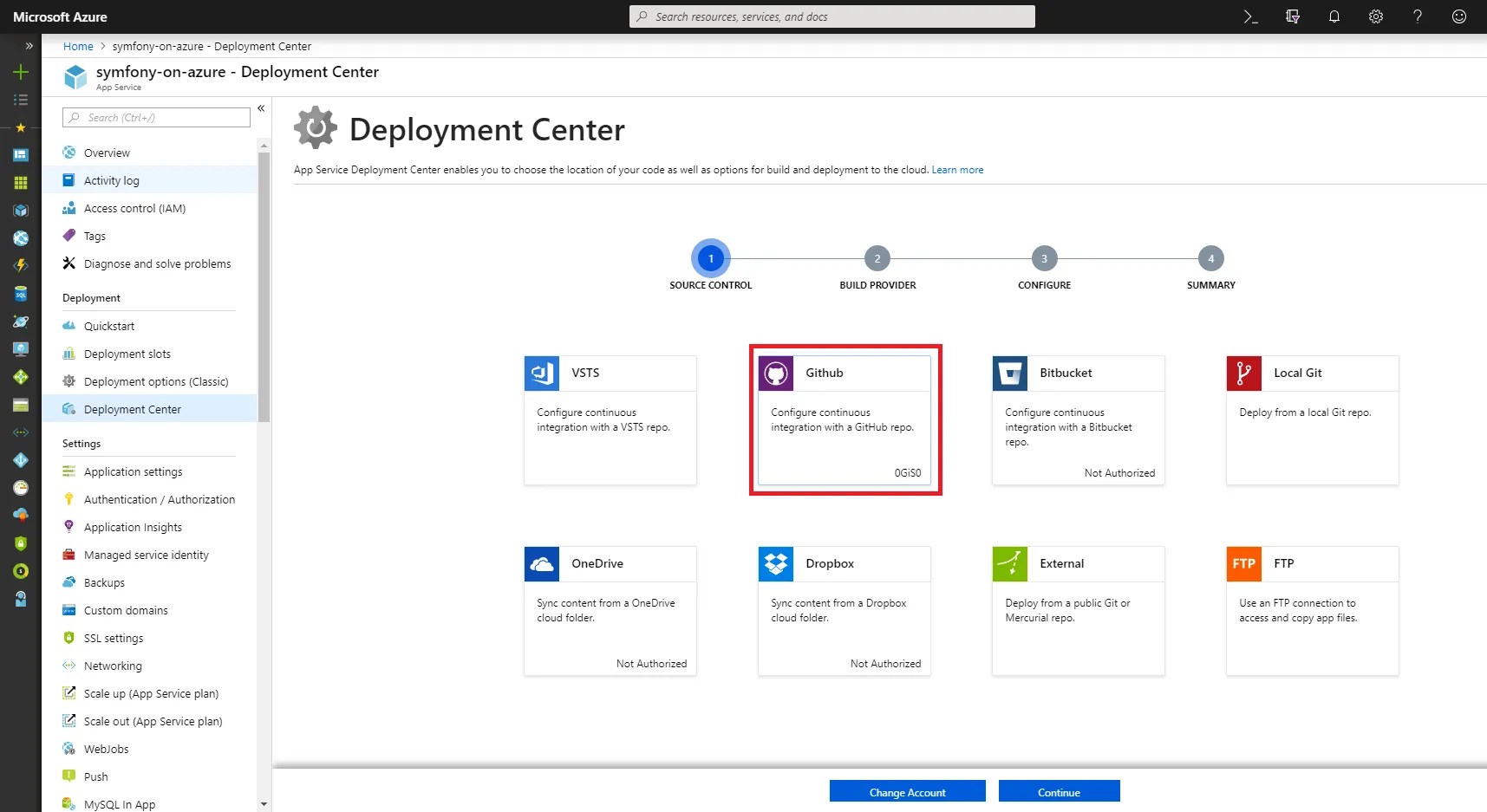
Task: Follow the Learn more link
Action: tap(957, 170)
